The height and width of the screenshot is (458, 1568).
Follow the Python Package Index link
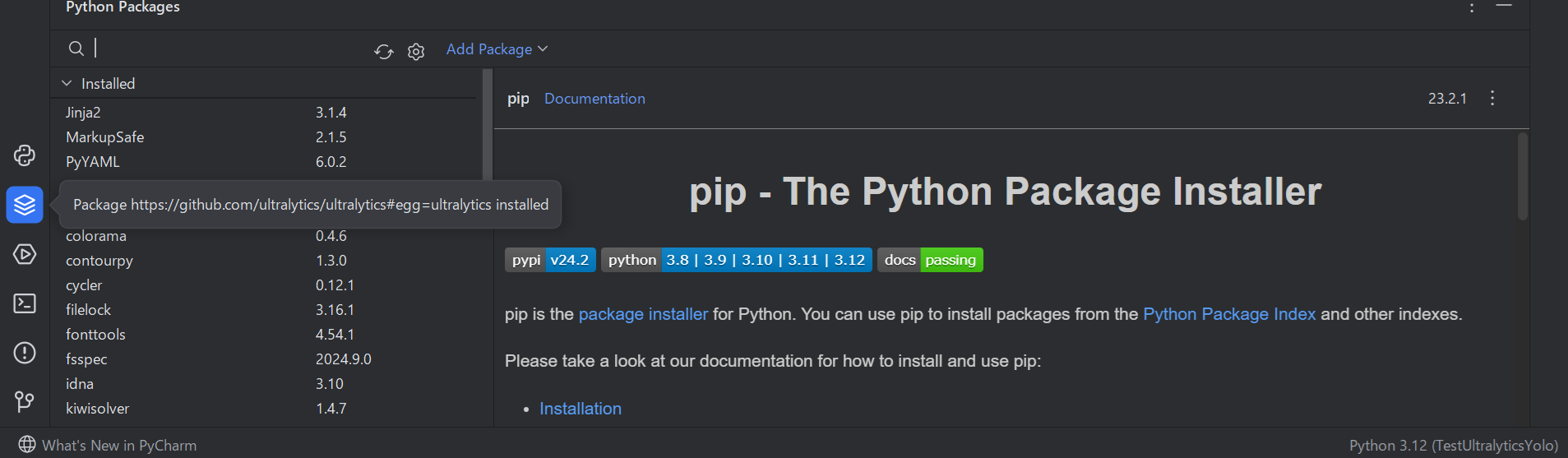(x=1229, y=314)
